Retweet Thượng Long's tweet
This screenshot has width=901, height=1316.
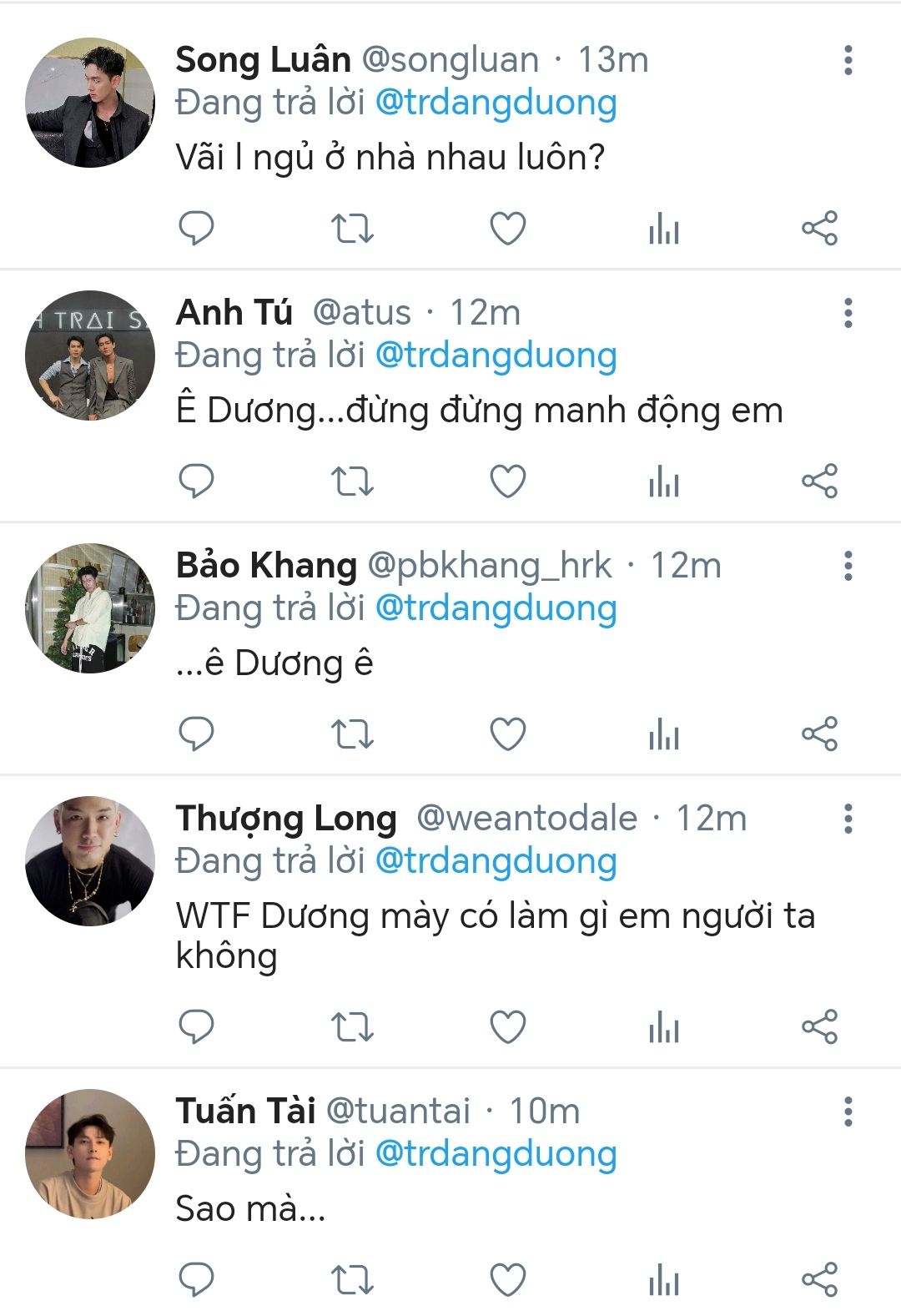click(x=352, y=1026)
